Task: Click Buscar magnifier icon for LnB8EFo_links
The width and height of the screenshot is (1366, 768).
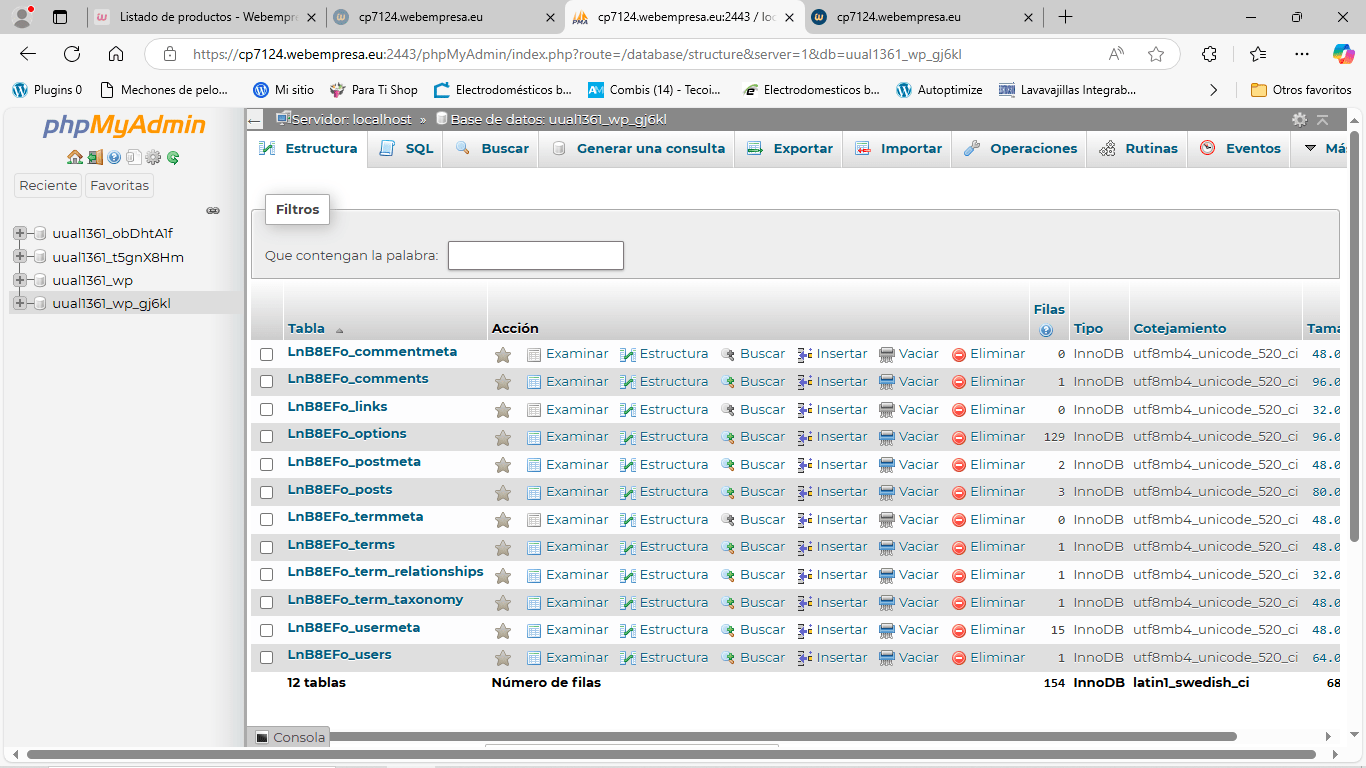Action: (729, 410)
